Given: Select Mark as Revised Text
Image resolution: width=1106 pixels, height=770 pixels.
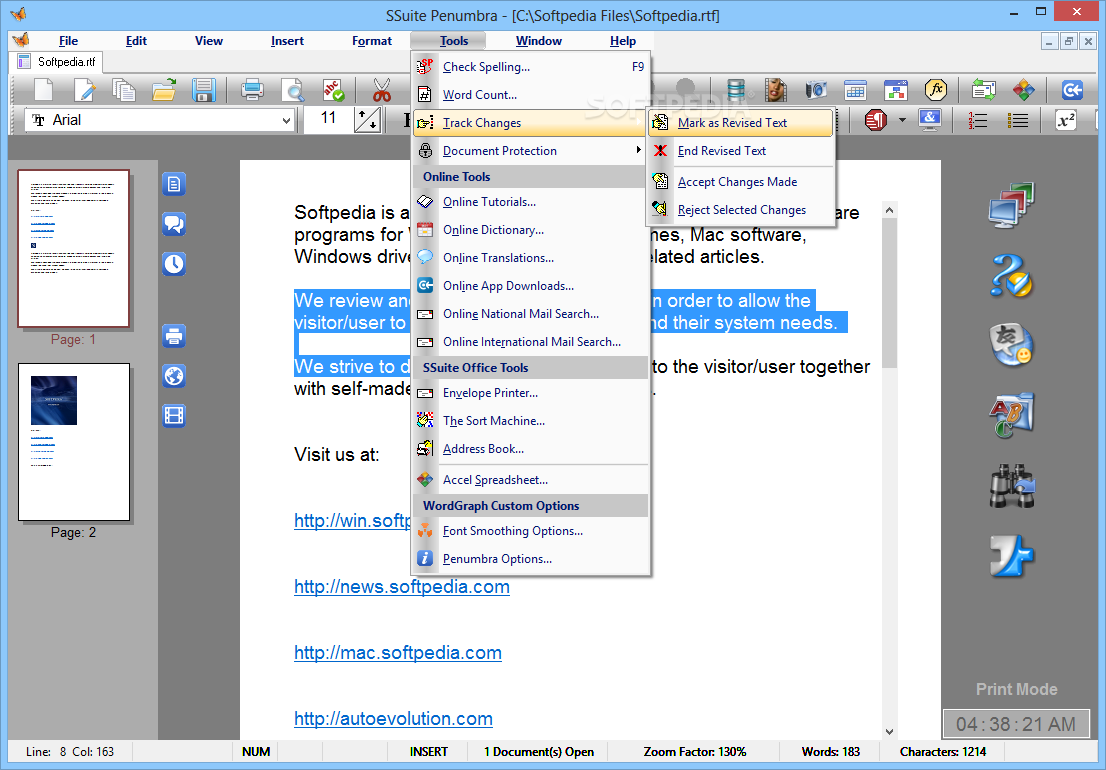Looking at the screenshot, I should pos(741,123).
